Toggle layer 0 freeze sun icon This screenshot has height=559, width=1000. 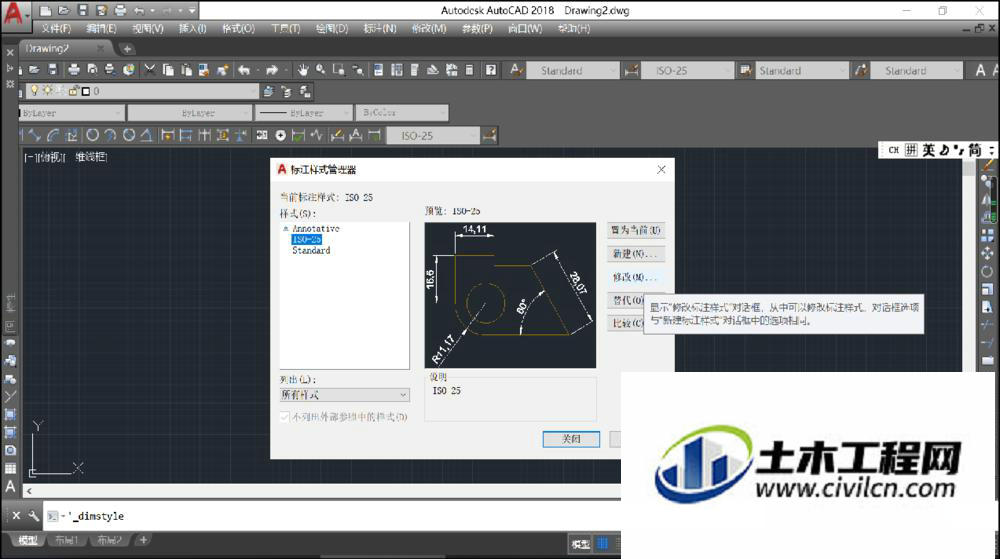47,91
